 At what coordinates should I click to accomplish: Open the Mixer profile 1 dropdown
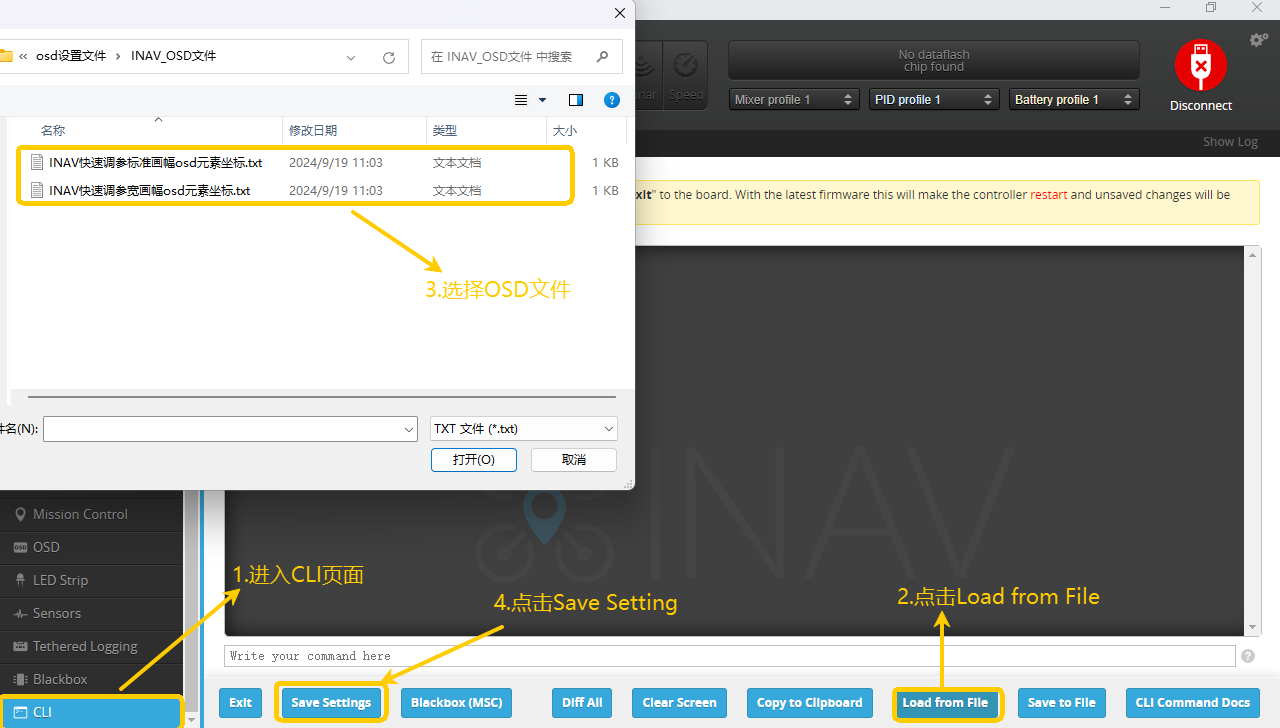[x=794, y=100]
